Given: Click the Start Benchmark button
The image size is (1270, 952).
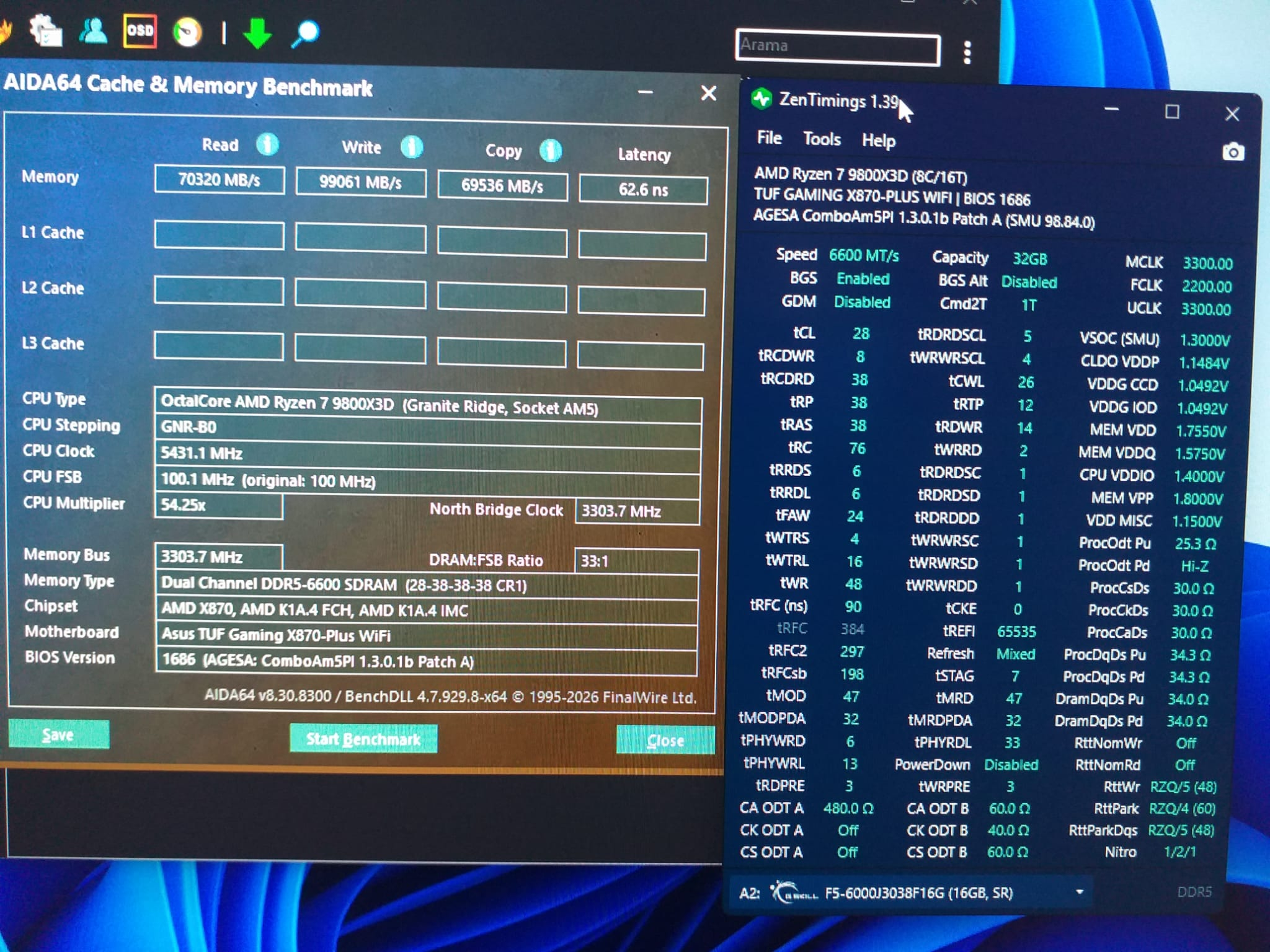Looking at the screenshot, I should [x=363, y=739].
